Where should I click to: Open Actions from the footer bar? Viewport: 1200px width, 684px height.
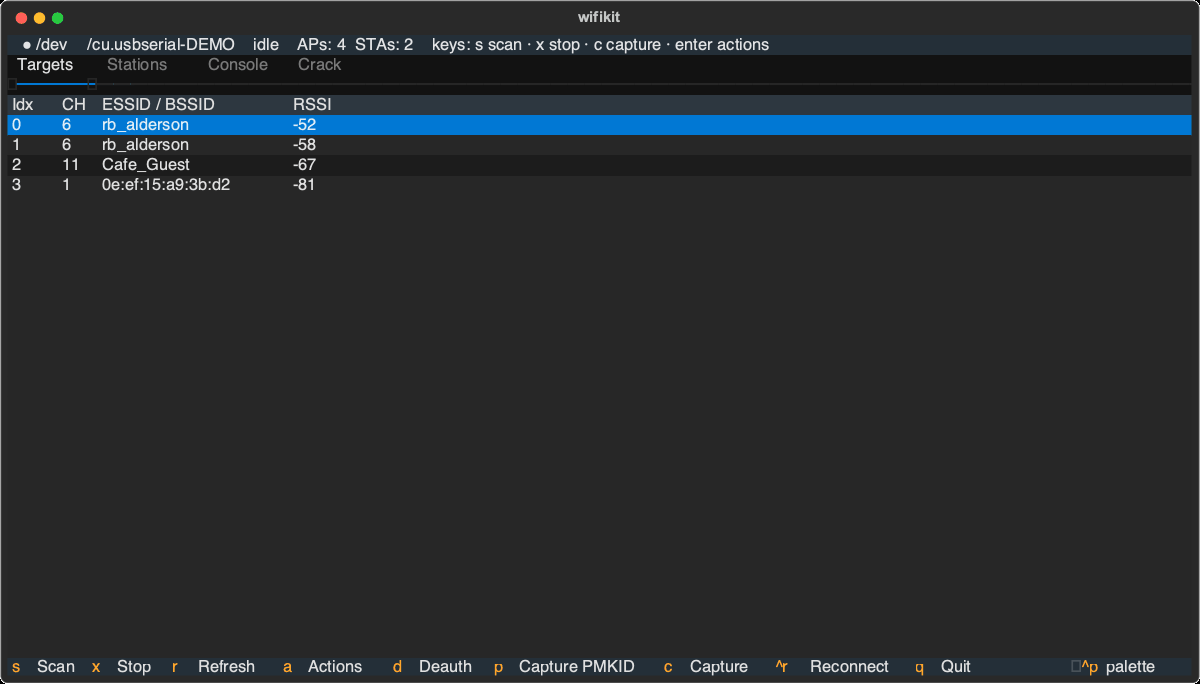tap(322, 666)
